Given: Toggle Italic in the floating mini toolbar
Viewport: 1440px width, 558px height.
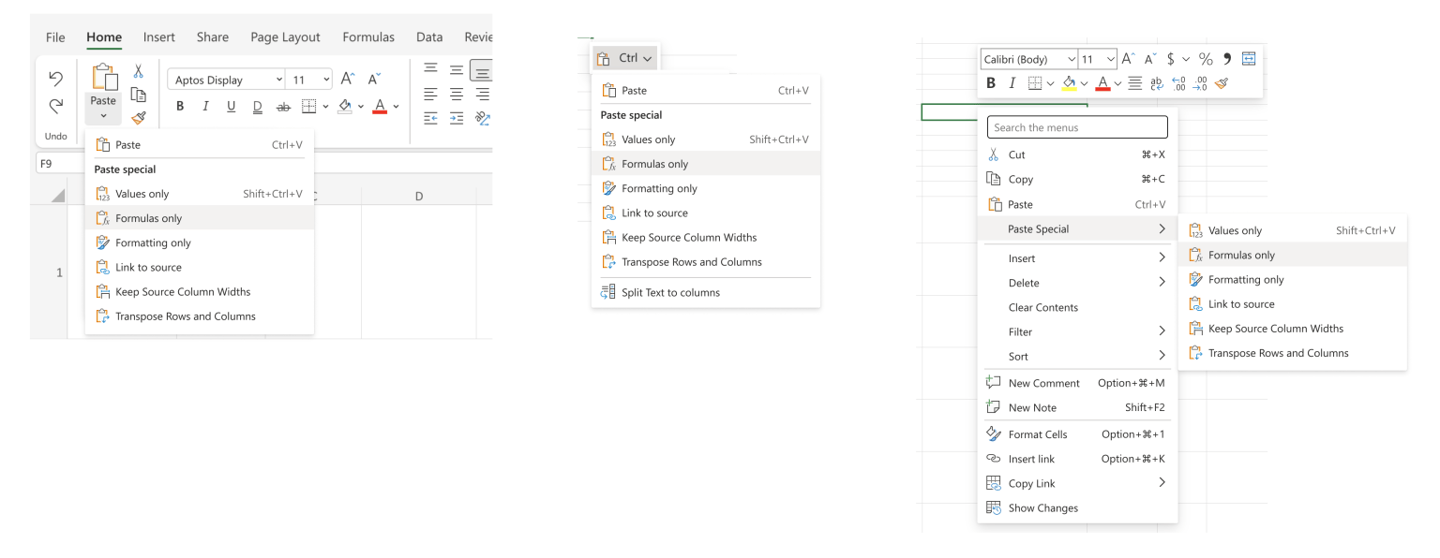Looking at the screenshot, I should (1013, 83).
